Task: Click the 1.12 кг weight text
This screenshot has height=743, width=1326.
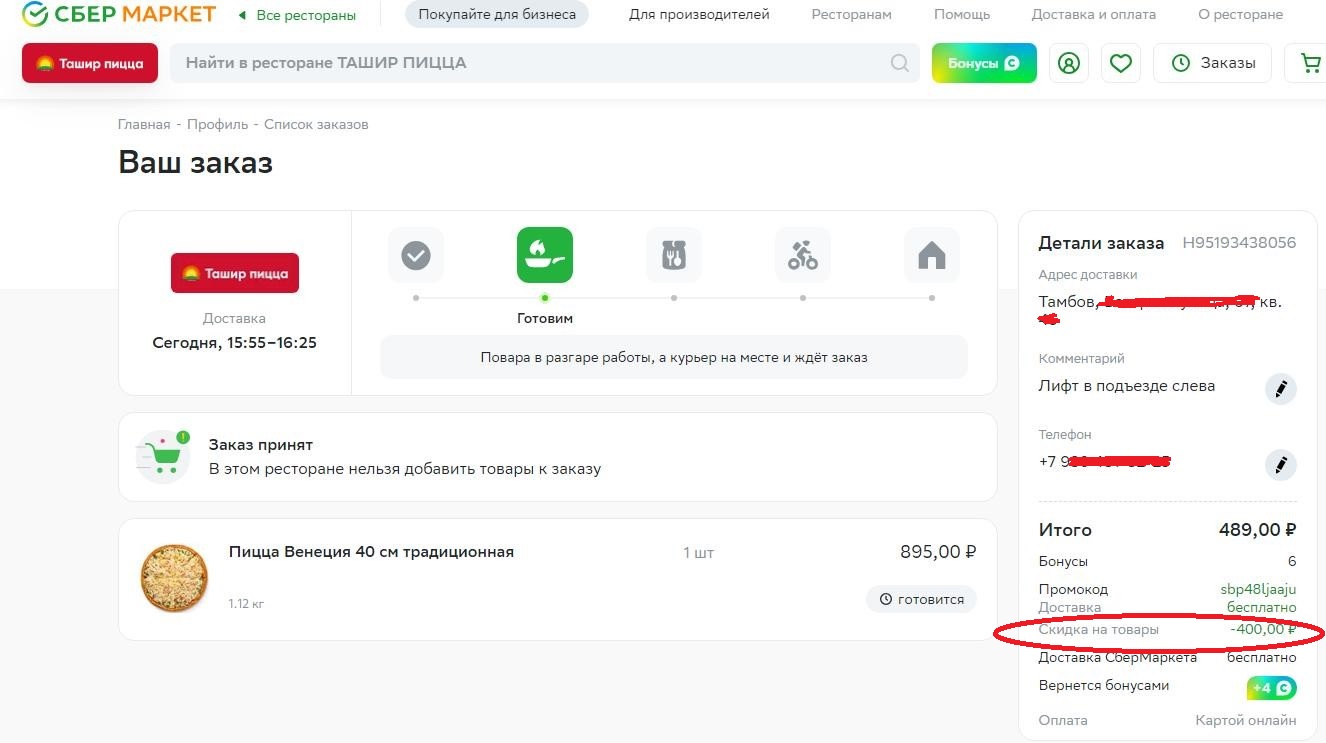Action: click(x=246, y=604)
